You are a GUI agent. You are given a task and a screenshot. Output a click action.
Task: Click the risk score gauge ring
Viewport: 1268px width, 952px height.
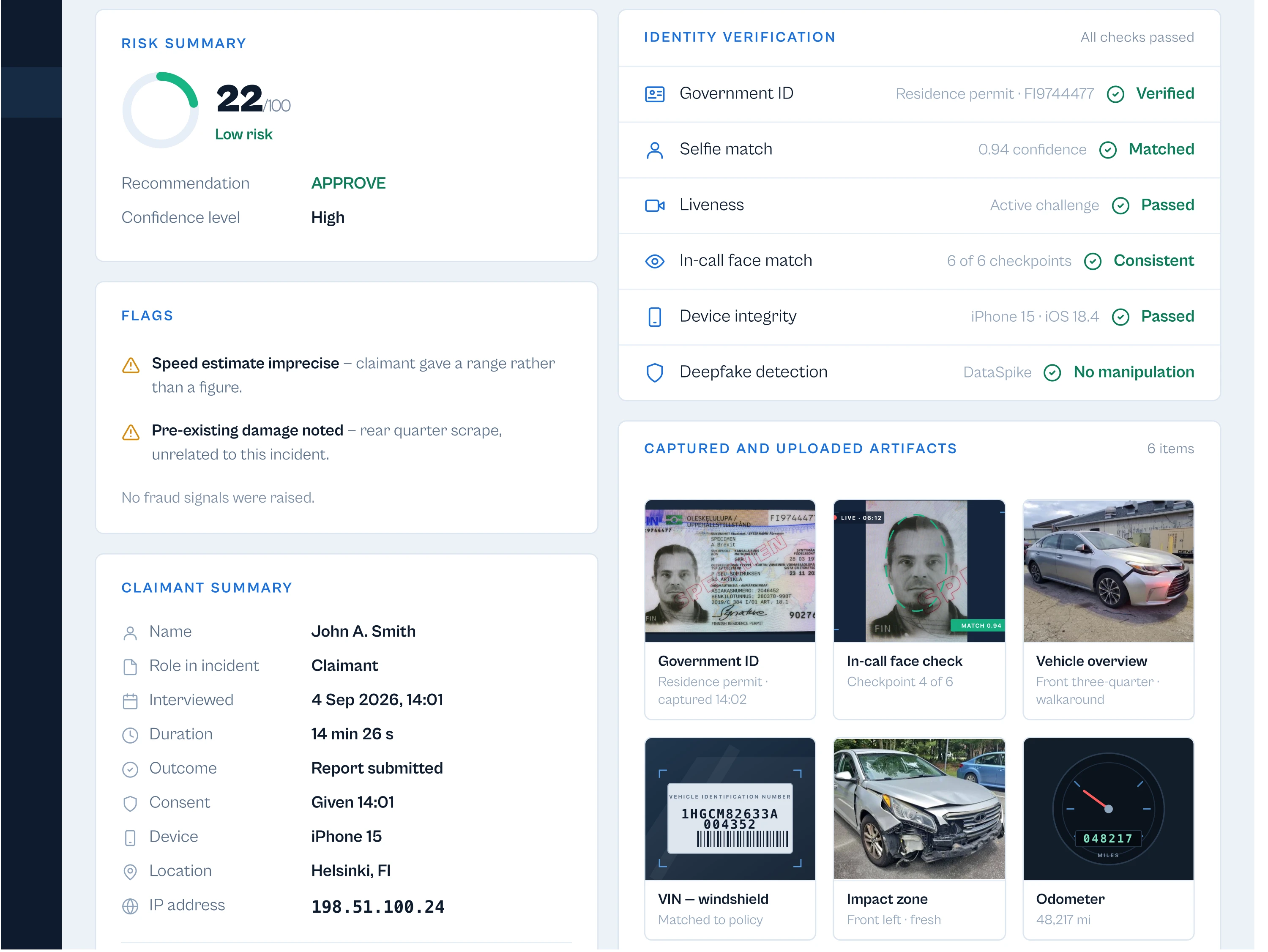(161, 110)
